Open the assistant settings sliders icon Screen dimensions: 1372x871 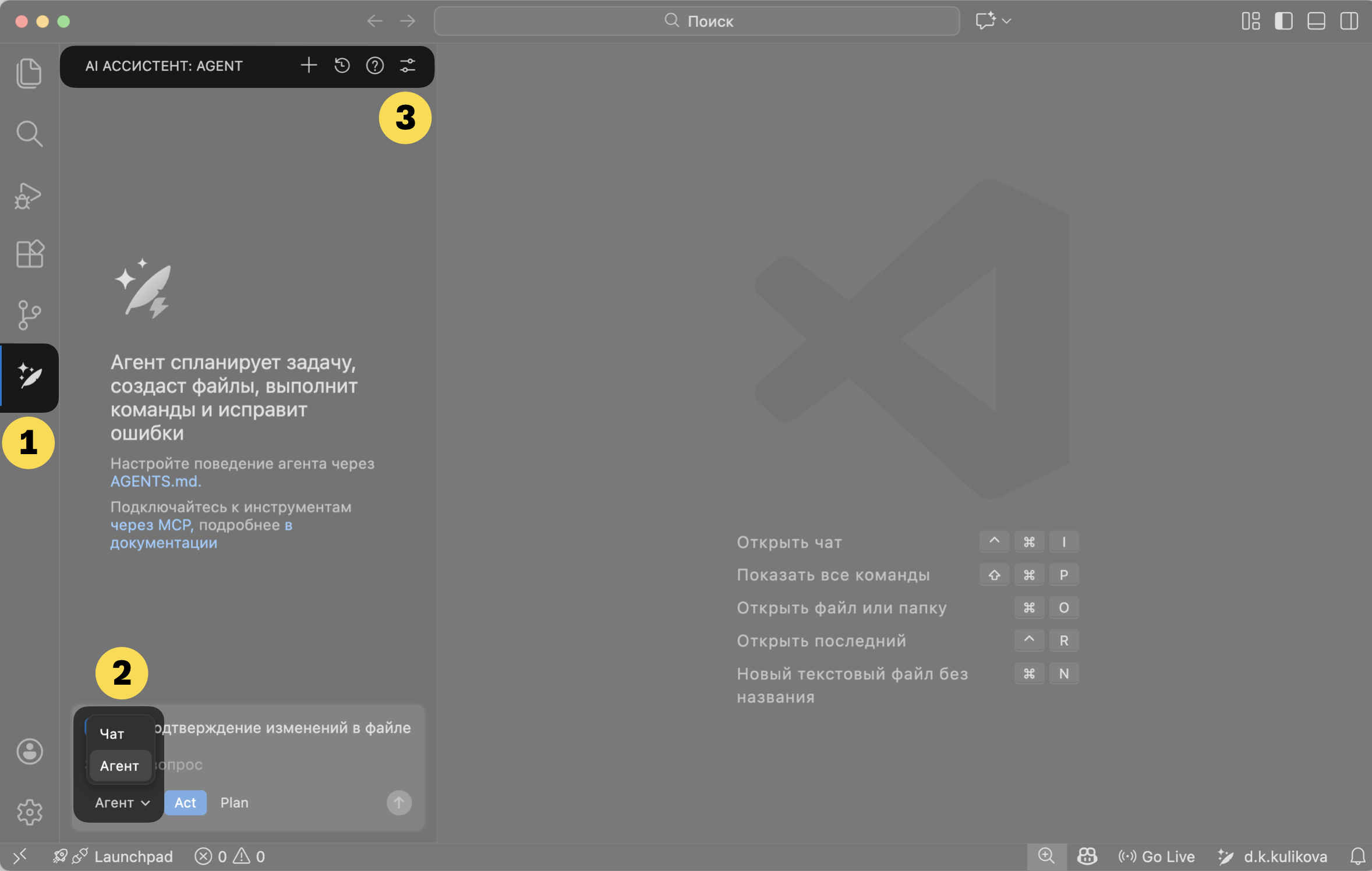coord(408,65)
